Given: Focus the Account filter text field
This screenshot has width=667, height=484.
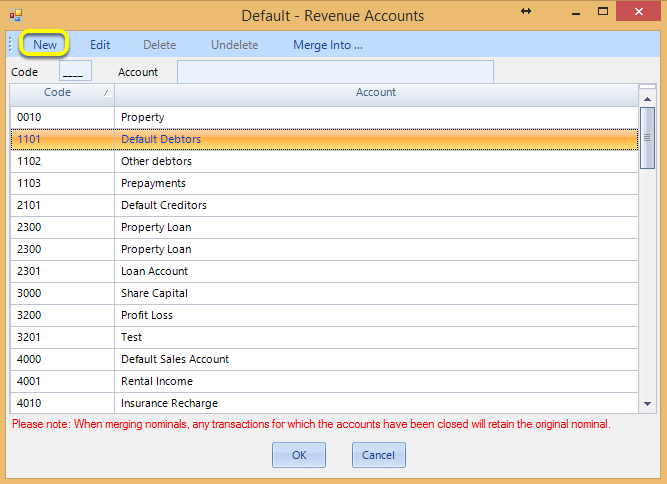Looking at the screenshot, I should click(x=335, y=71).
